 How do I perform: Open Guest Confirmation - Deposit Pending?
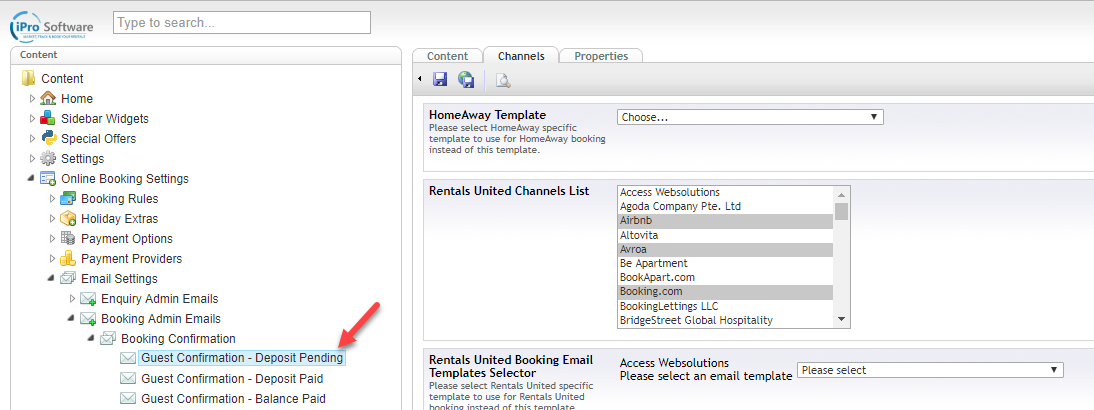tap(242, 358)
